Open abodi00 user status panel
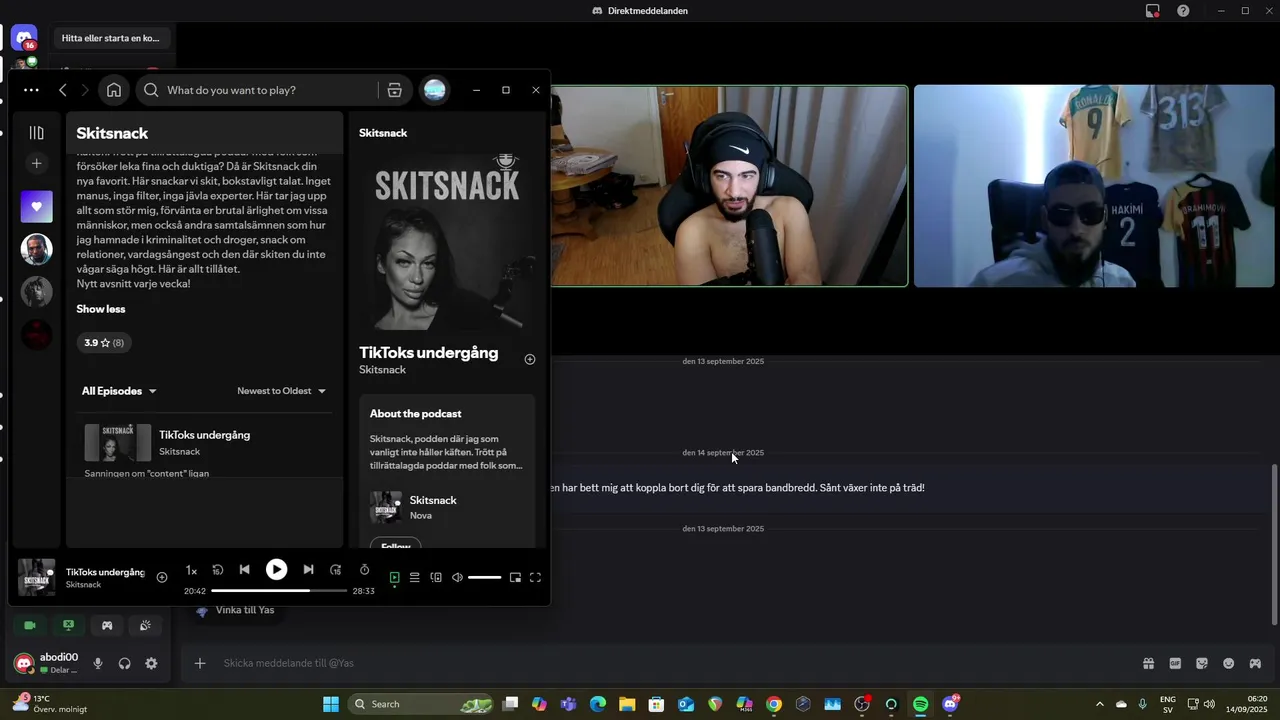The height and width of the screenshot is (720, 1280). click(x=47, y=663)
